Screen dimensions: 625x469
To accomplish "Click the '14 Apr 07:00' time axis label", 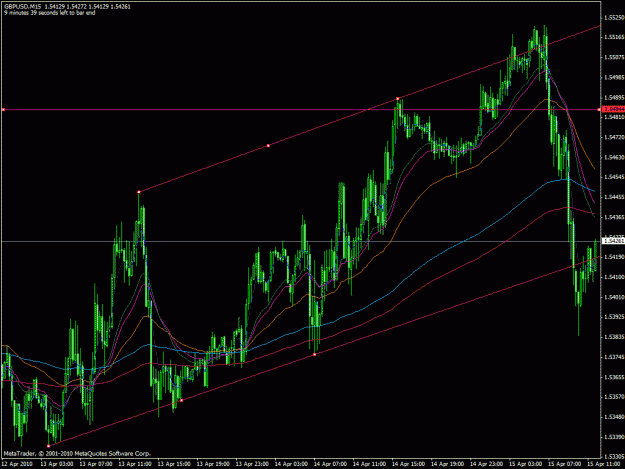I will pos(330,464).
